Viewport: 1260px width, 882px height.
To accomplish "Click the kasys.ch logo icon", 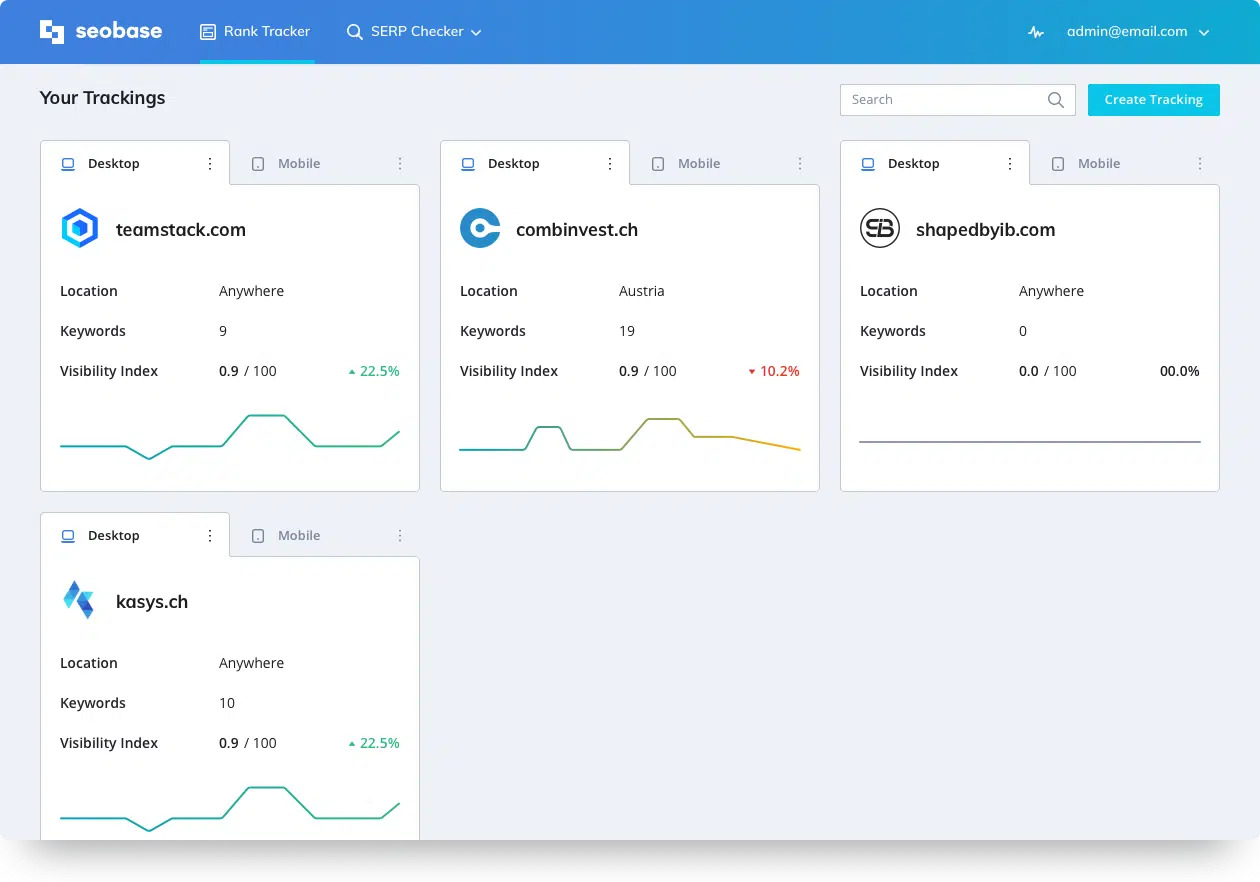I will (79, 600).
